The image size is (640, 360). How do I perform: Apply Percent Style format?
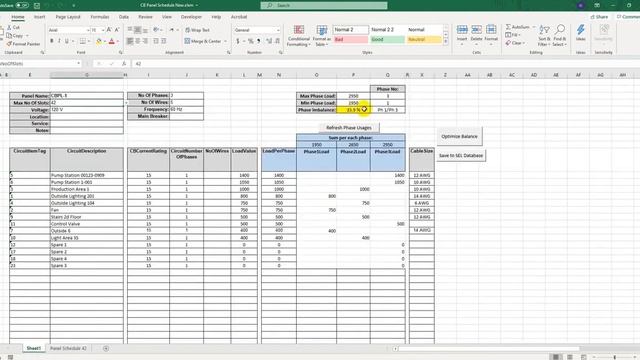click(x=251, y=41)
